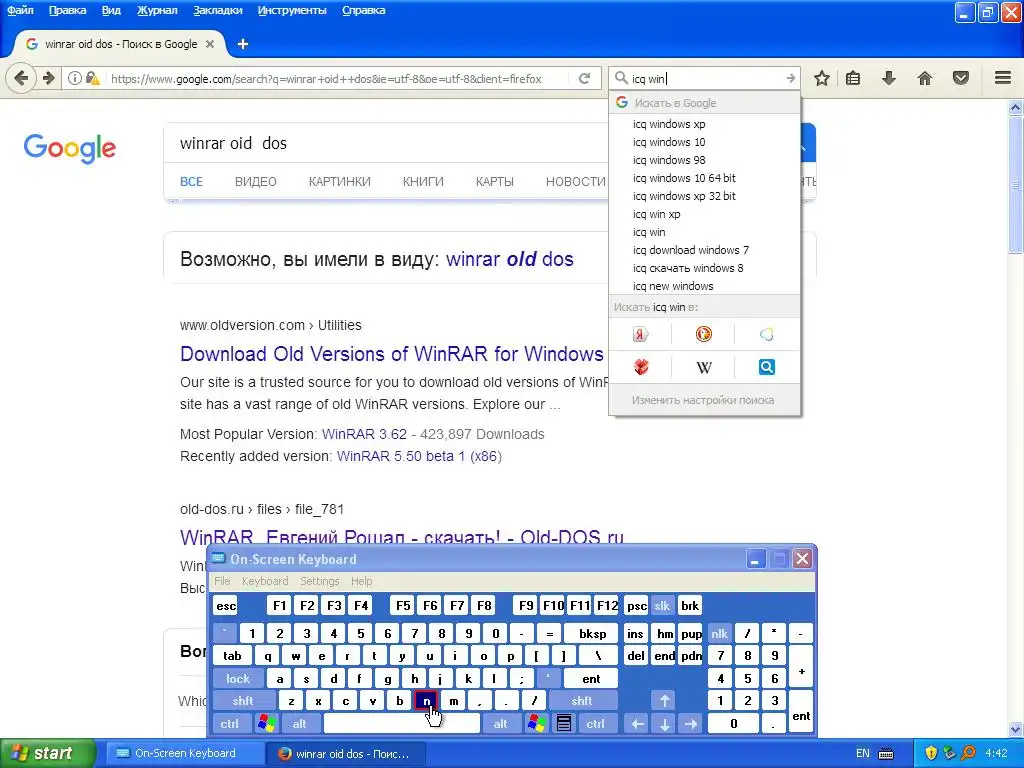Go back with the Firefox back arrow
Image resolution: width=1024 pixels, height=768 pixels.
[x=21, y=78]
